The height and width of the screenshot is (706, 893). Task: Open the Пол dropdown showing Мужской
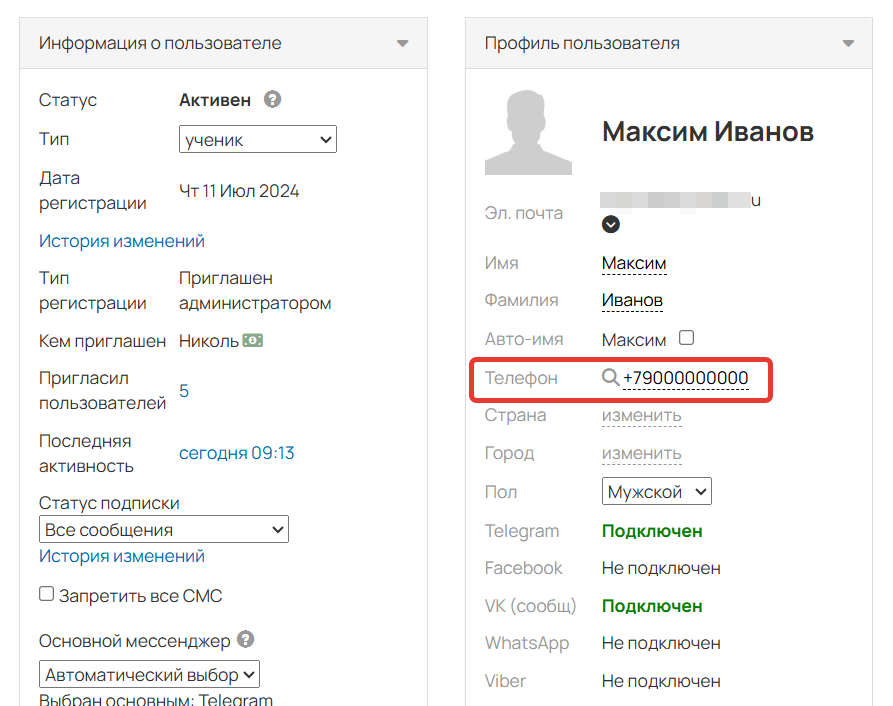coord(656,491)
